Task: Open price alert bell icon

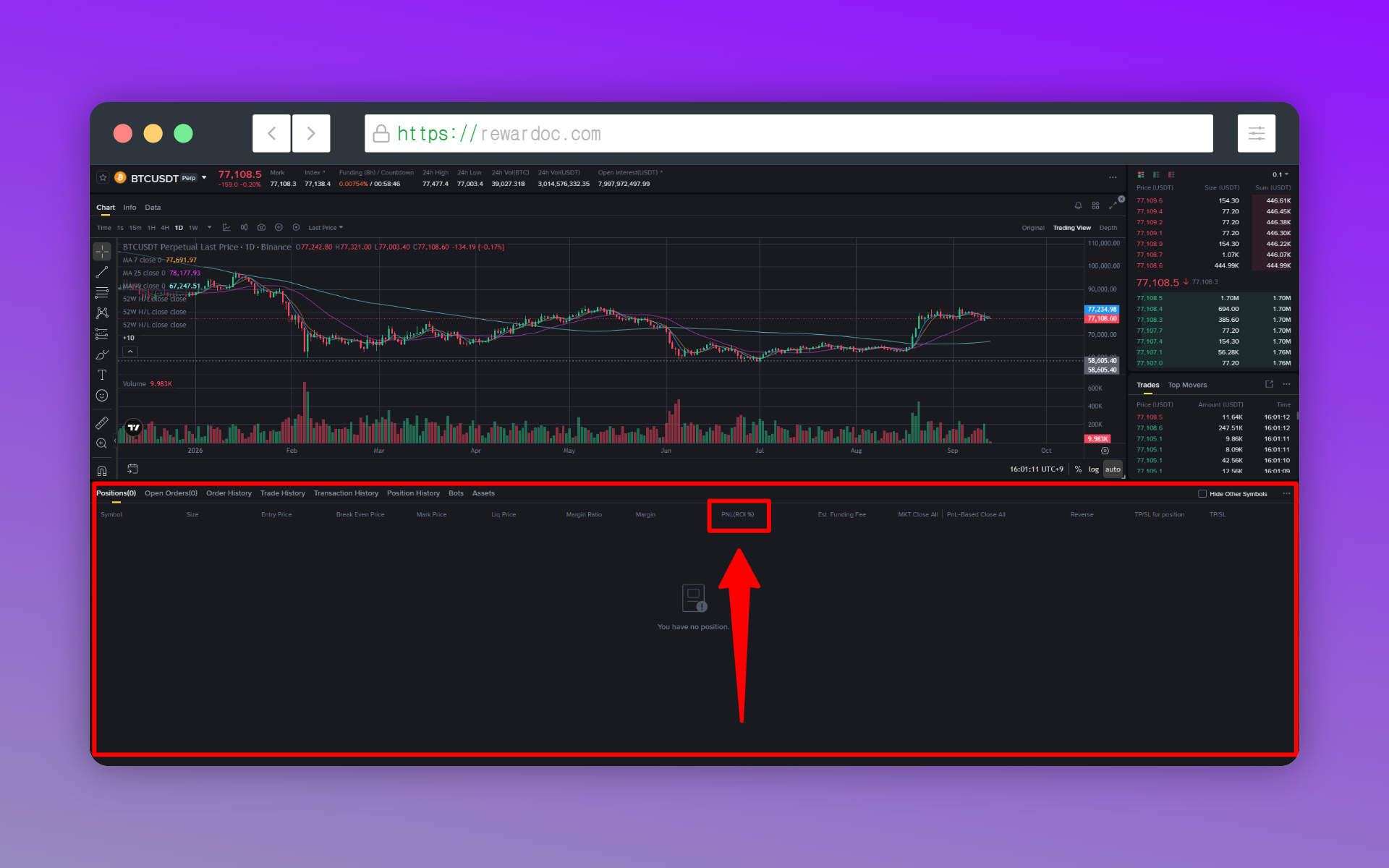Action: pyautogui.click(x=1078, y=206)
